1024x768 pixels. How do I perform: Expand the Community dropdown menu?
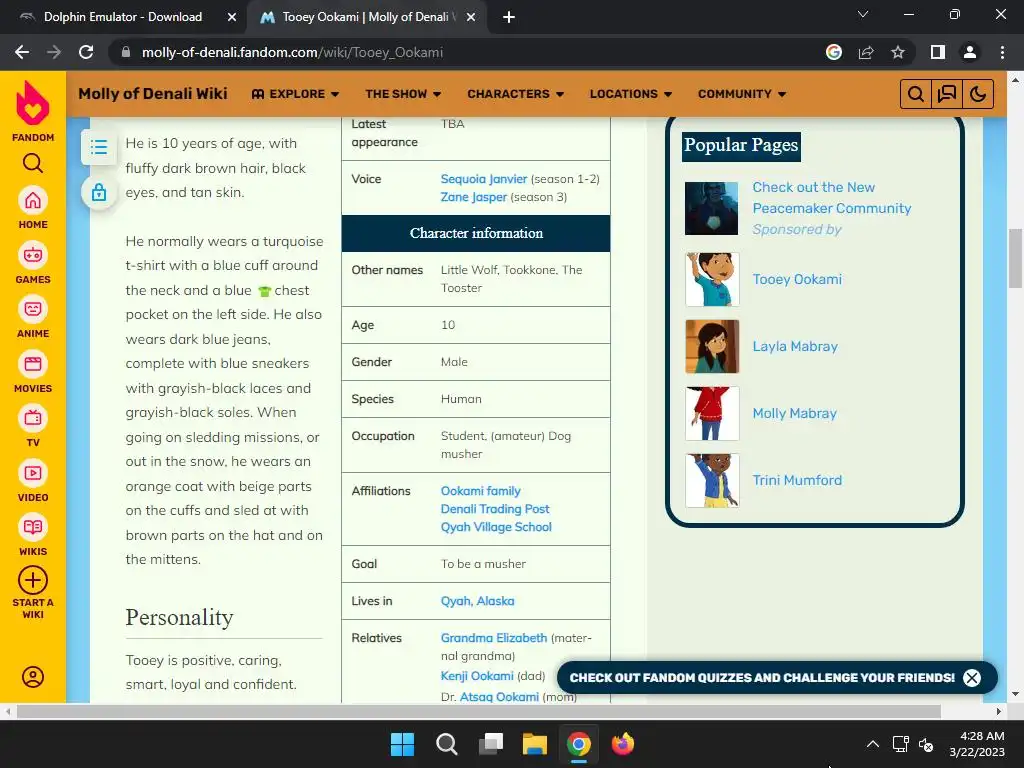(742, 94)
